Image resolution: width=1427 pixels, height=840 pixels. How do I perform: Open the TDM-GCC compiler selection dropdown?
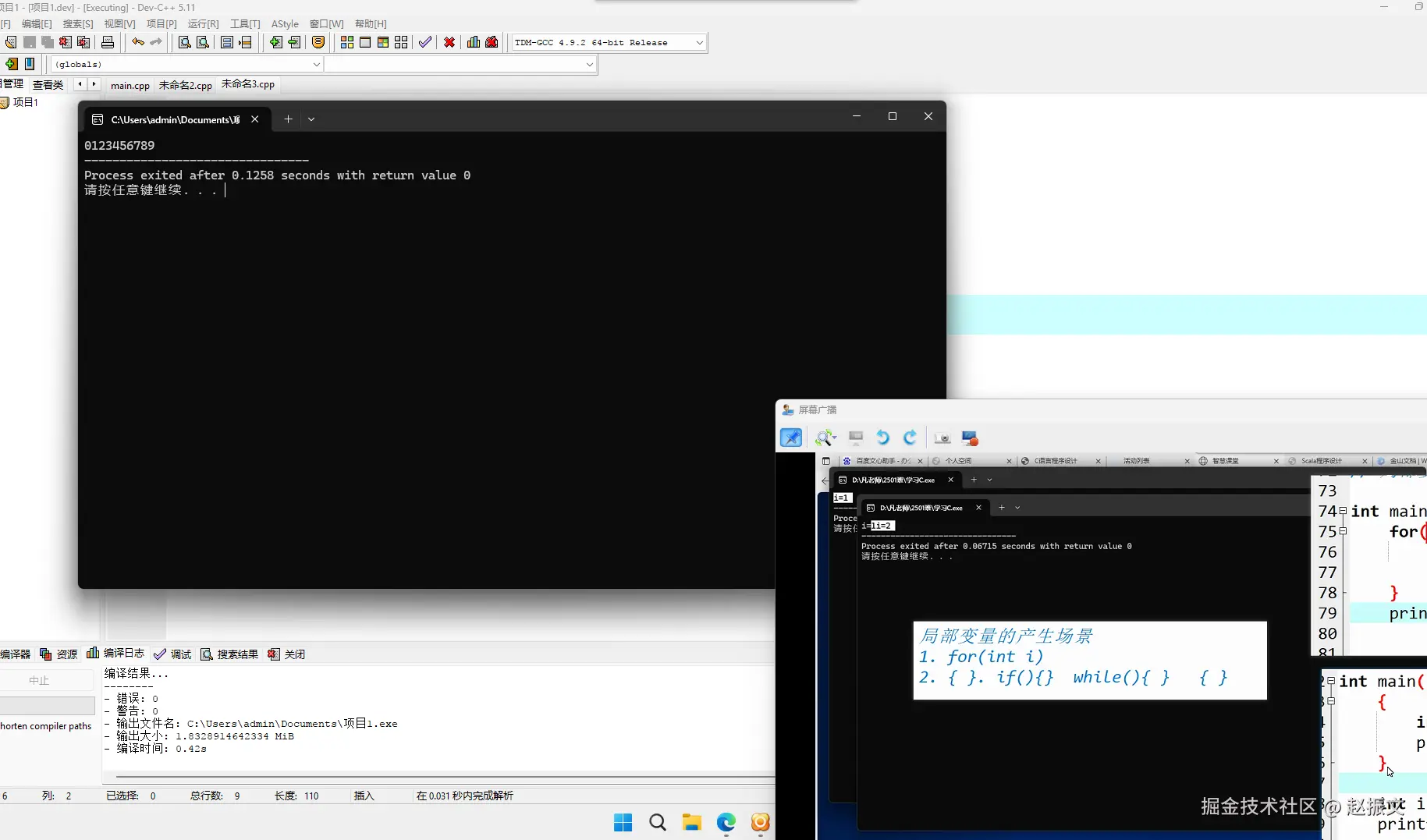[699, 42]
